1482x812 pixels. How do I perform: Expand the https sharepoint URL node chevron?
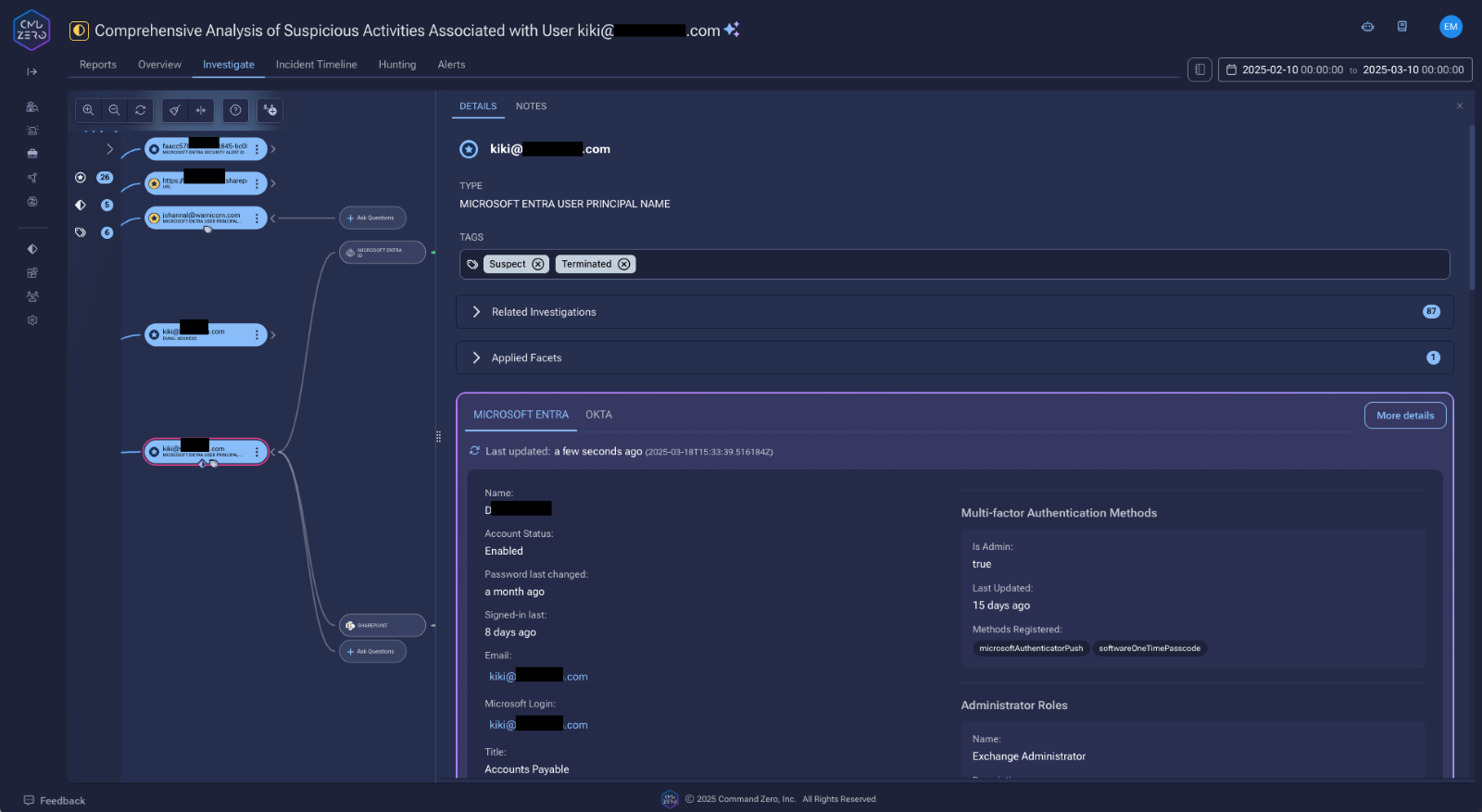click(273, 183)
